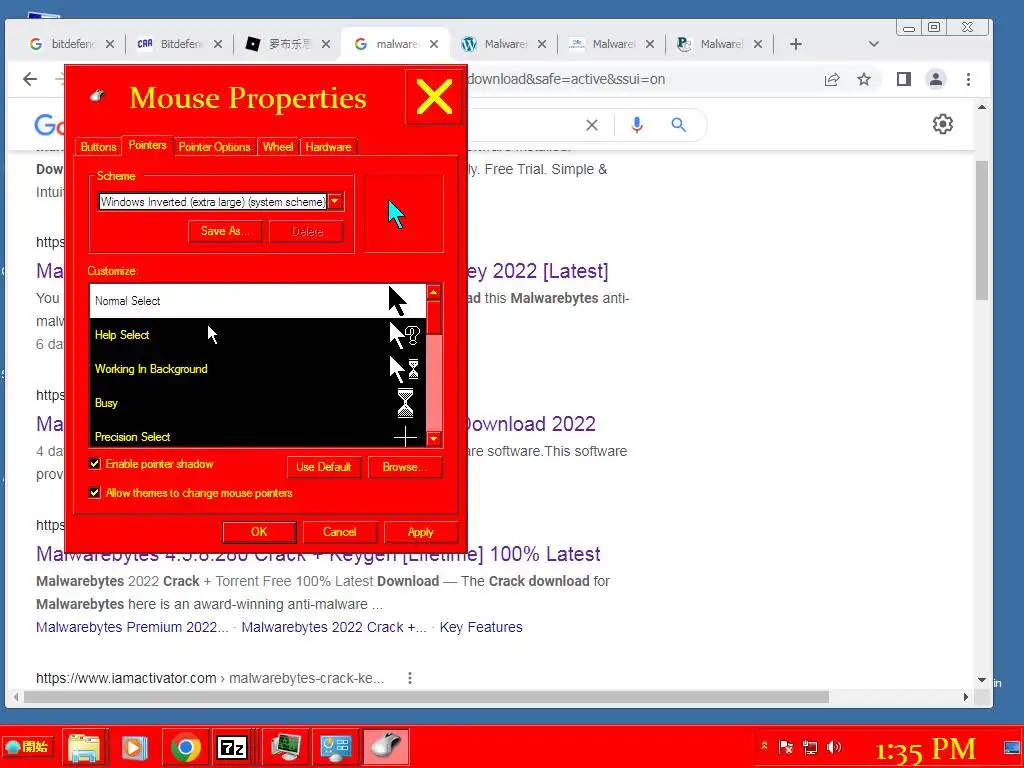Clear the Google search box
The height and width of the screenshot is (768, 1024).
click(x=592, y=125)
